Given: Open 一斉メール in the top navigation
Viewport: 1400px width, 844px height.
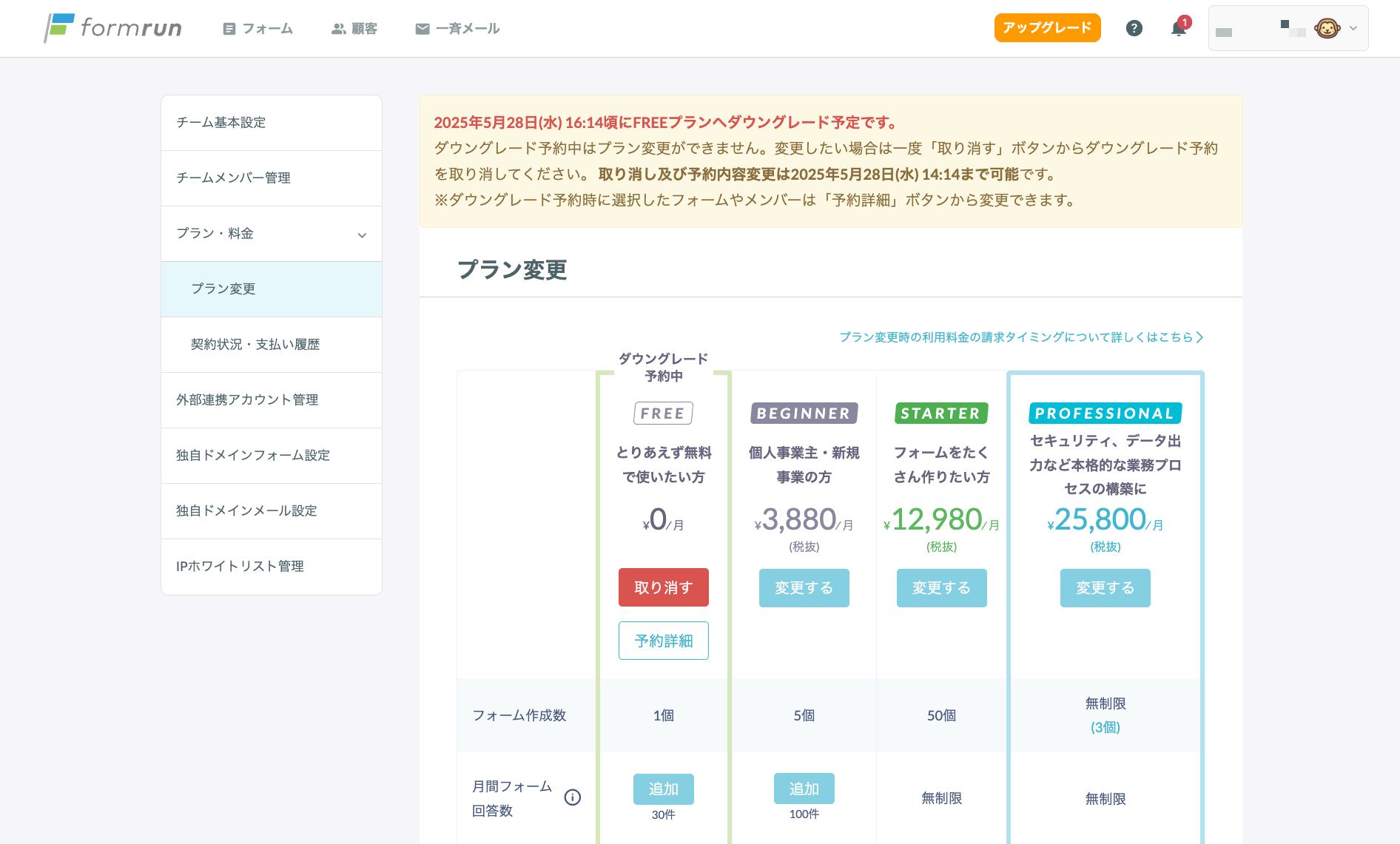Looking at the screenshot, I should pyautogui.click(x=457, y=29).
